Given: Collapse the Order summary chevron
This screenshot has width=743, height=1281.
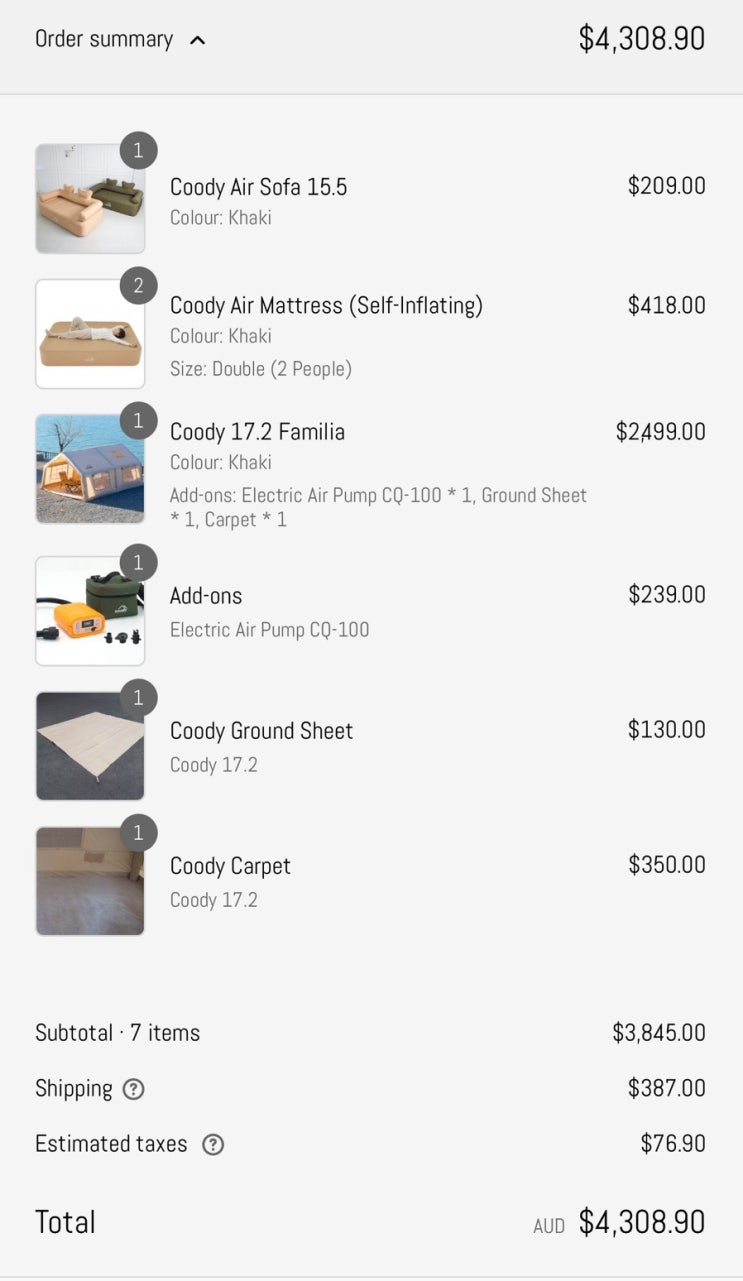Looking at the screenshot, I should pyautogui.click(x=198, y=41).
